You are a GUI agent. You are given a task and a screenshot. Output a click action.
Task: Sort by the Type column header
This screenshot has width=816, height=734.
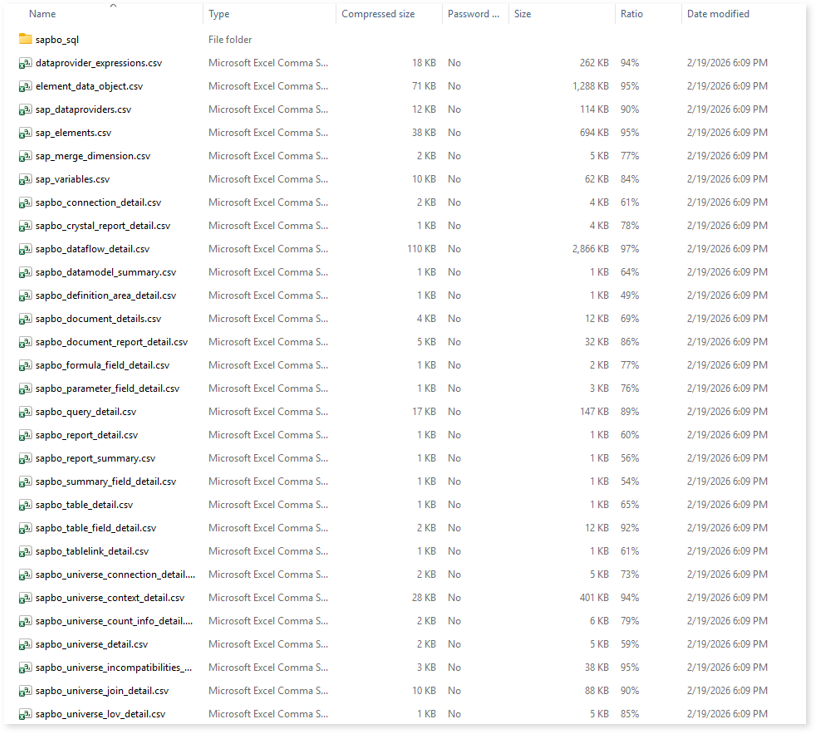[219, 14]
